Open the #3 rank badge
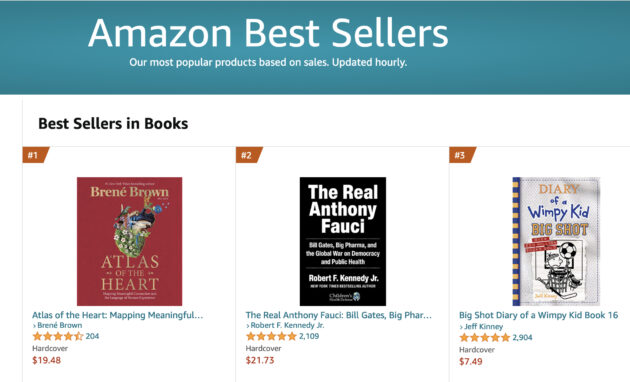630x382 pixels. 462,155
